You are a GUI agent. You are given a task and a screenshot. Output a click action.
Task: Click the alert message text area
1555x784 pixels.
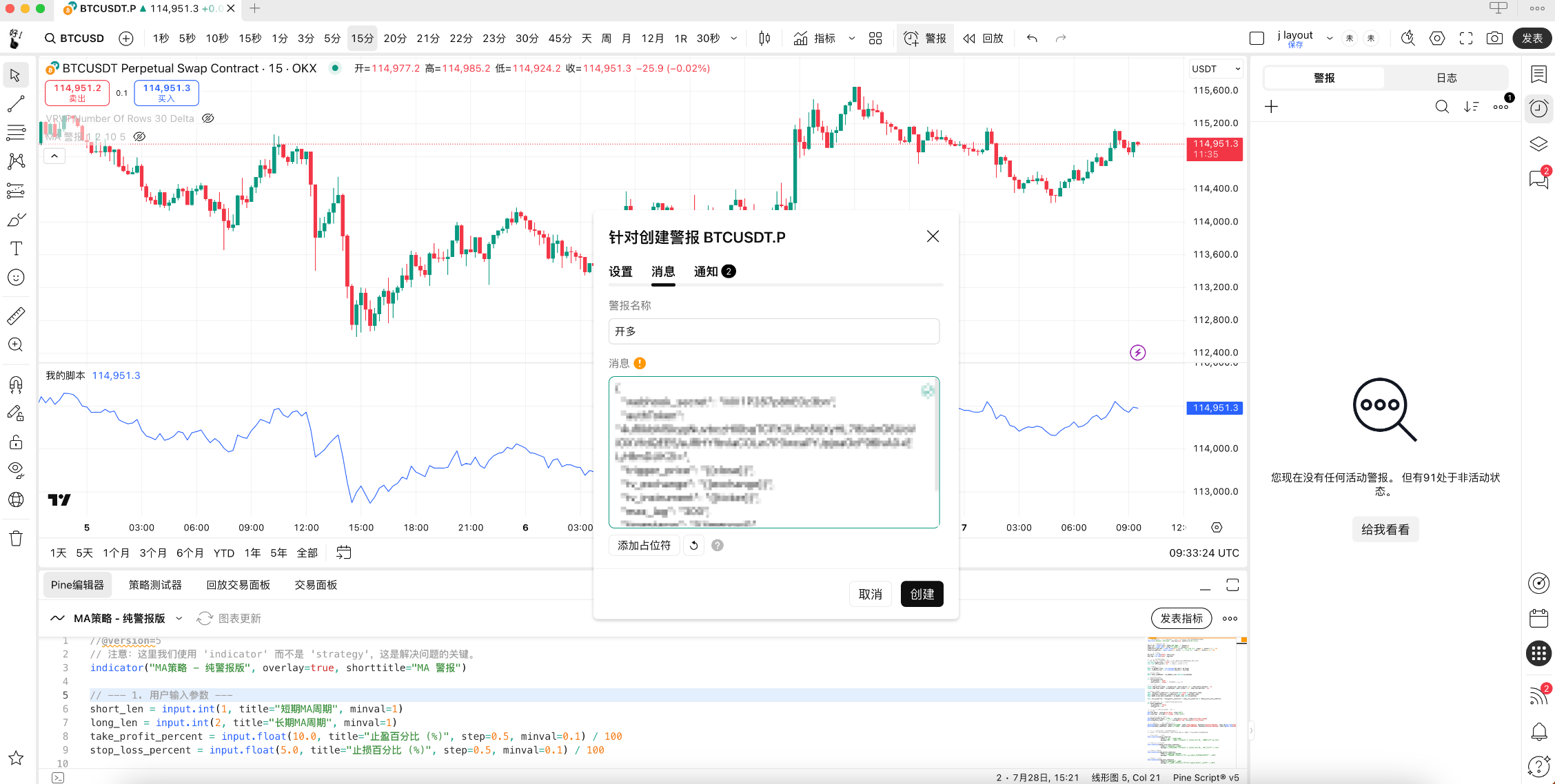click(773, 452)
